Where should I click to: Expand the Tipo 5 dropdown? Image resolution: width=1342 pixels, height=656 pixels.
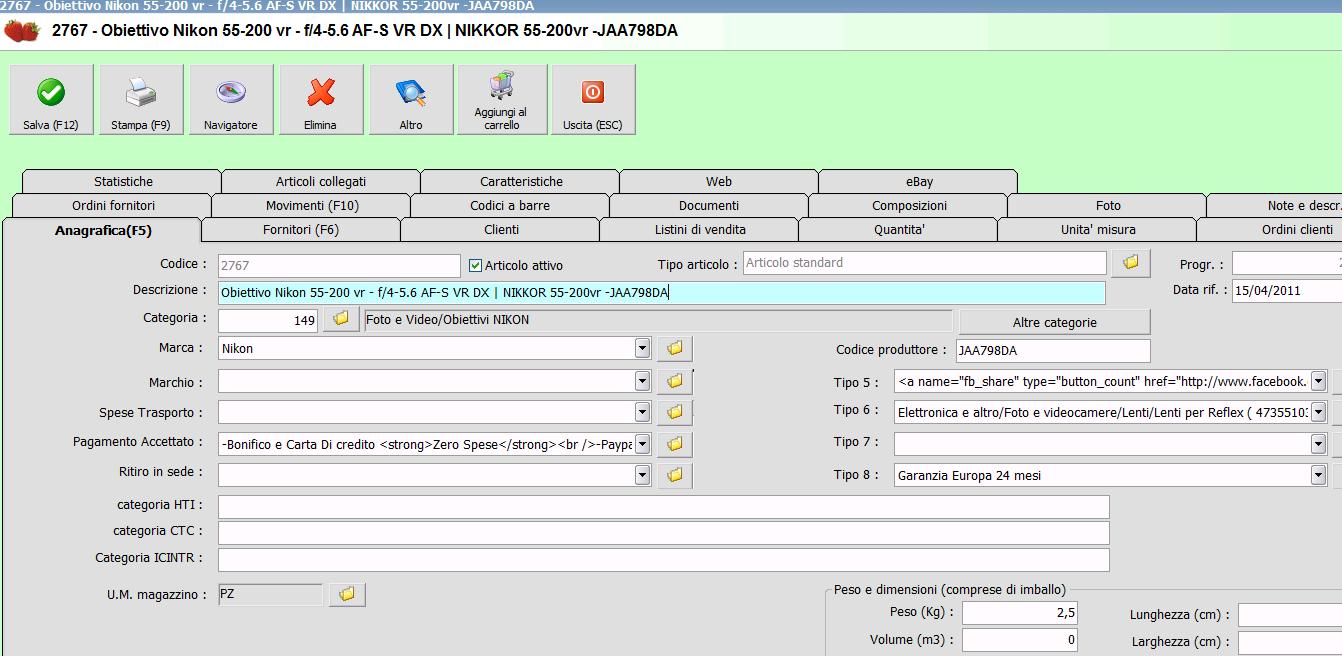pos(1318,381)
